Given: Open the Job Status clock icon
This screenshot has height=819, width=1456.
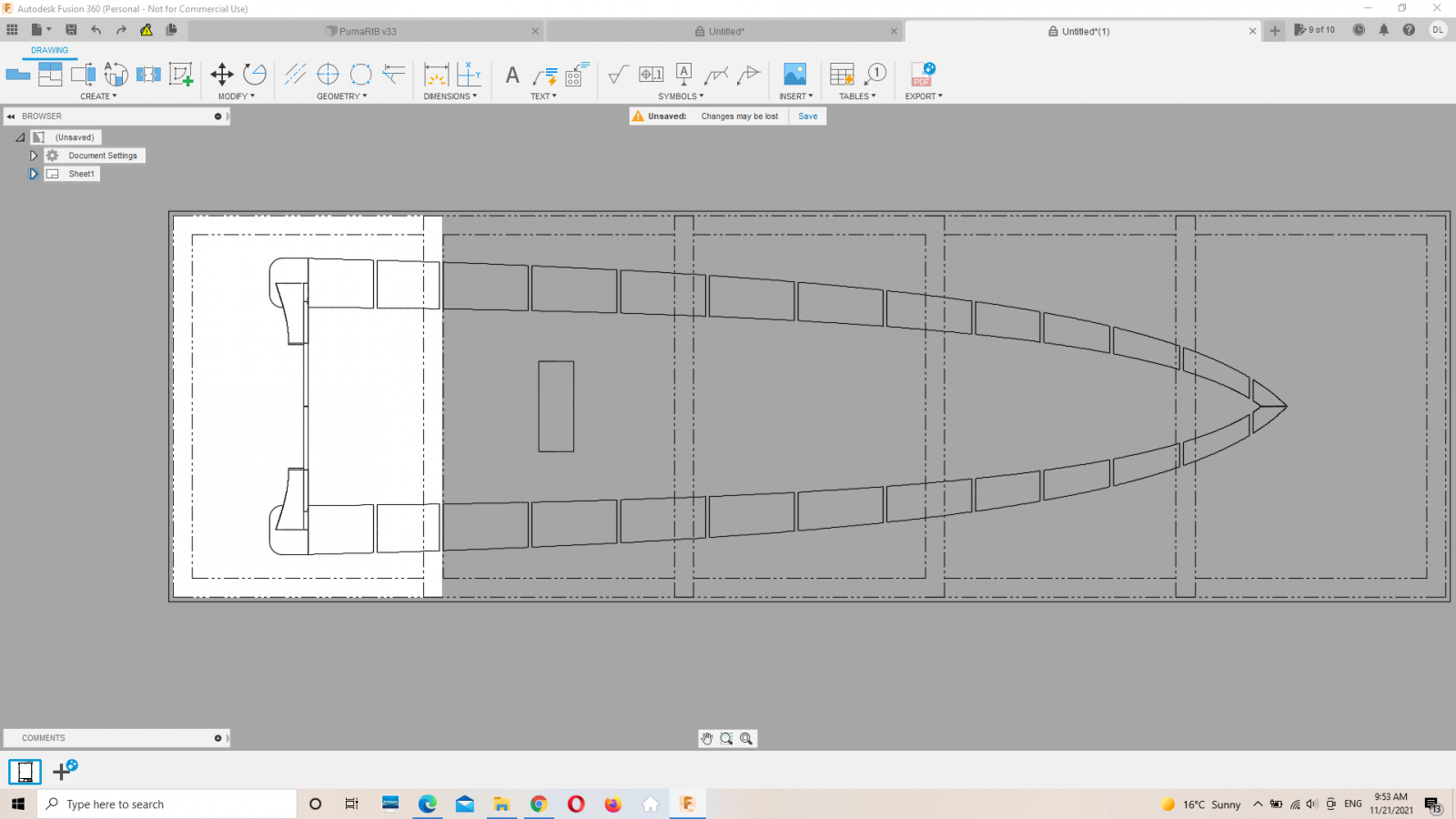Looking at the screenshot, I should (1359, 30).
